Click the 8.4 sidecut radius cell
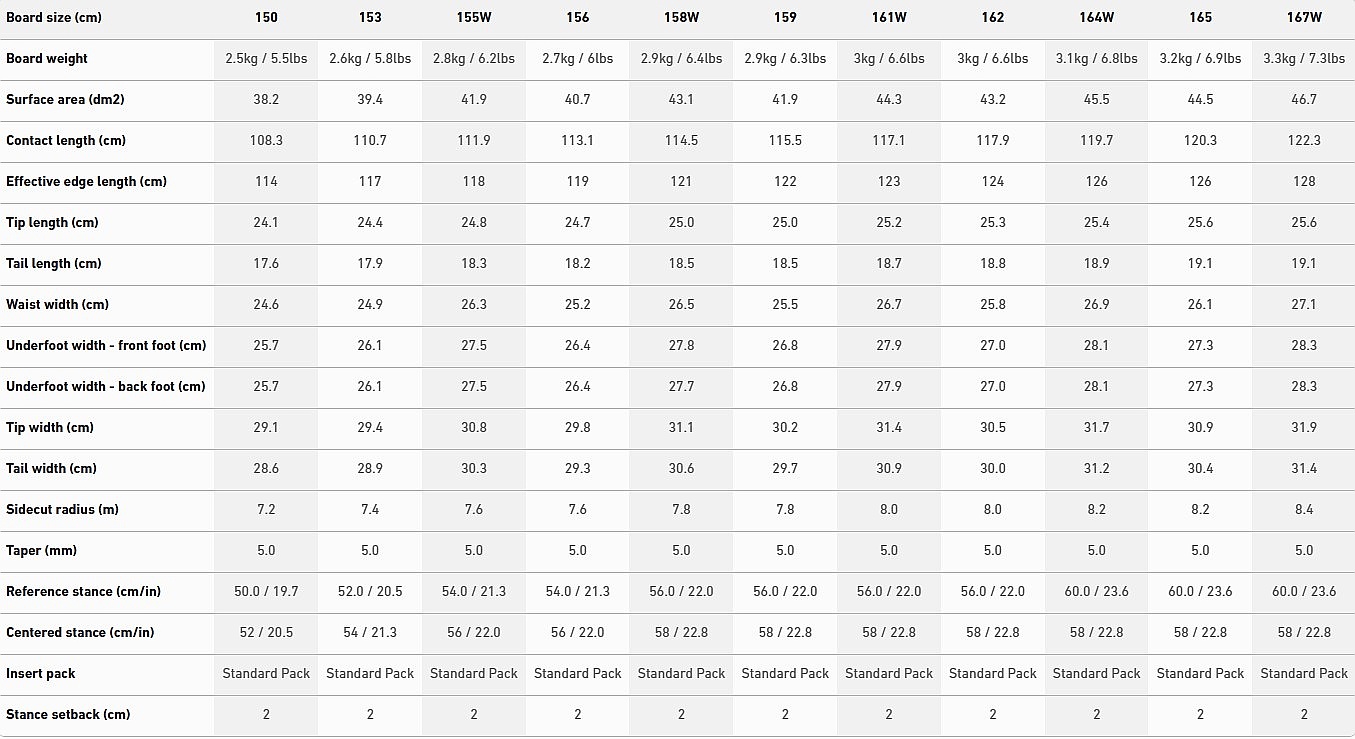 [1304, 510]
